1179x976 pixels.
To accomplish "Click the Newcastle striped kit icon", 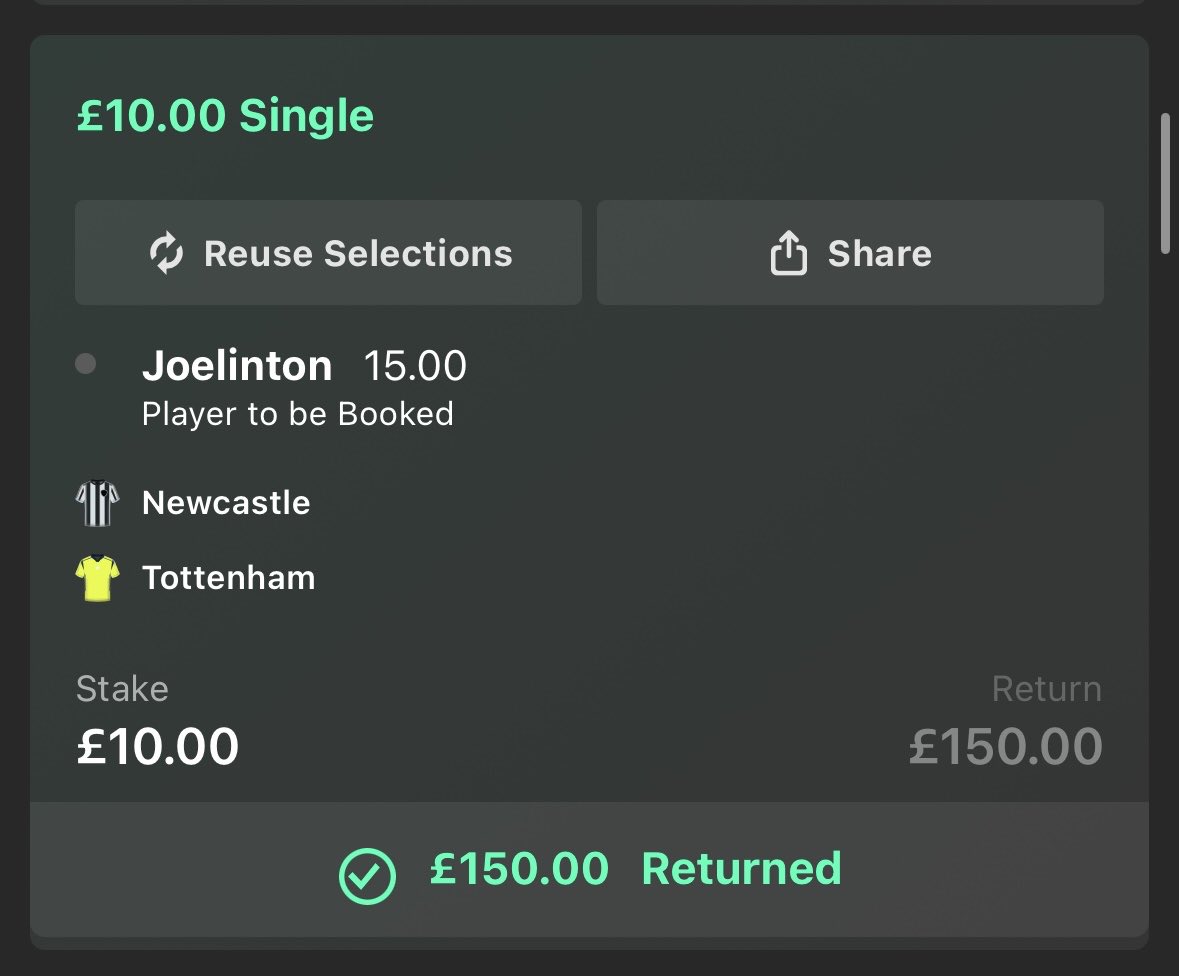I will pos(98,503).
